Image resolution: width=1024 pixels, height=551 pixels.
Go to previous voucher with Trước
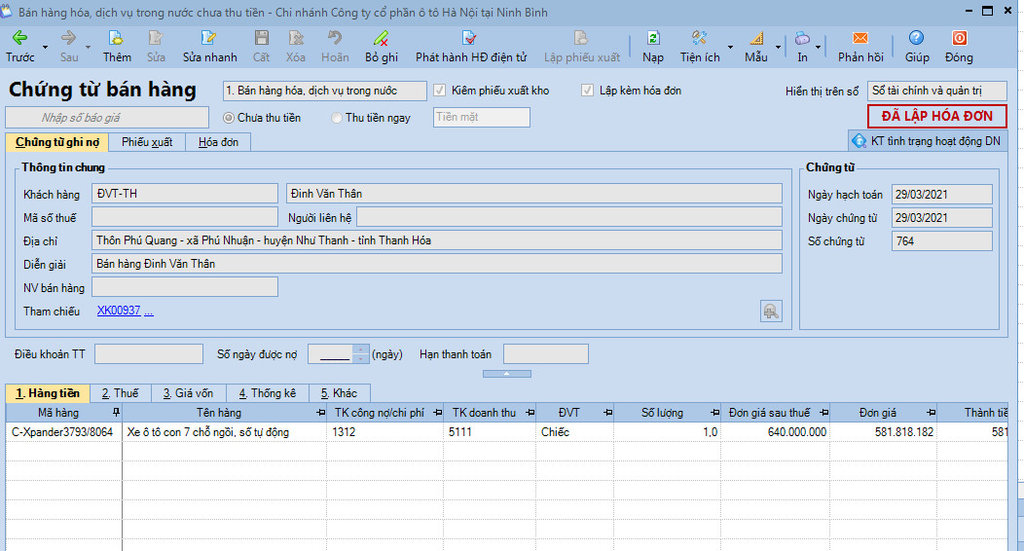20,46
